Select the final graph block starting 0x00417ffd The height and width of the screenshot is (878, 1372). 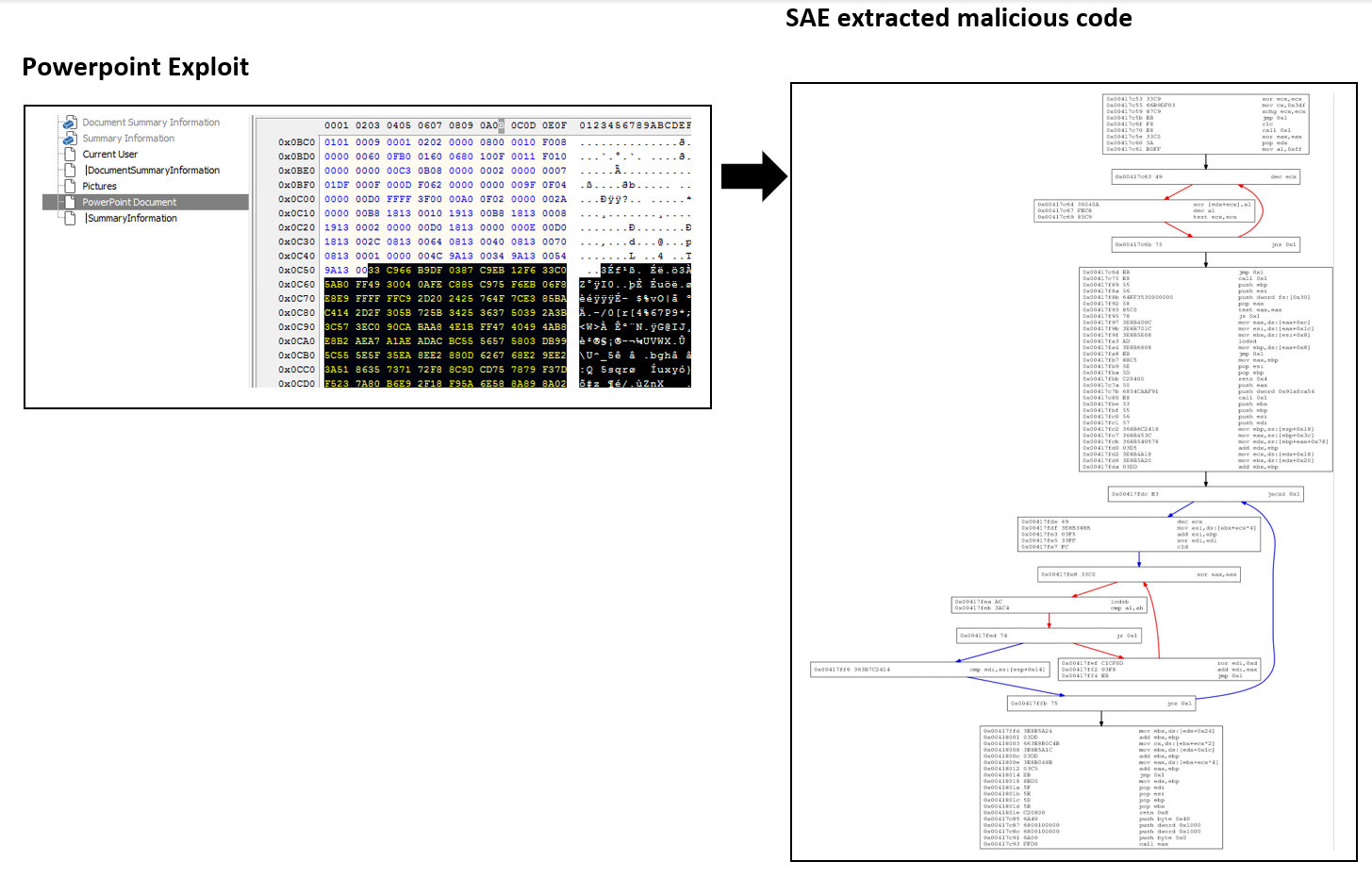(x=1101, y=787)
